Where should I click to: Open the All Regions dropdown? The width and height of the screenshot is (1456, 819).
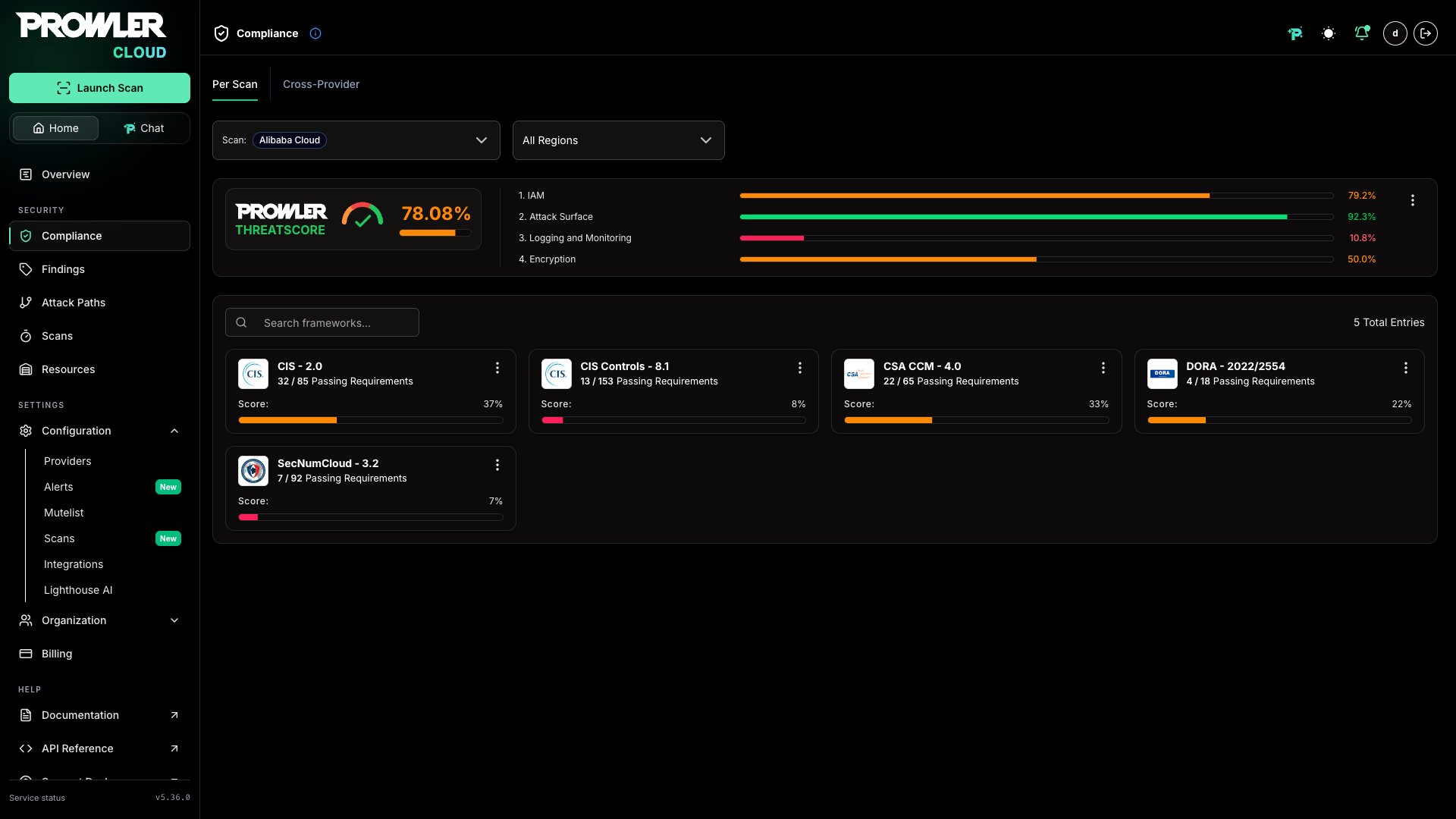[x=619, y=140]
